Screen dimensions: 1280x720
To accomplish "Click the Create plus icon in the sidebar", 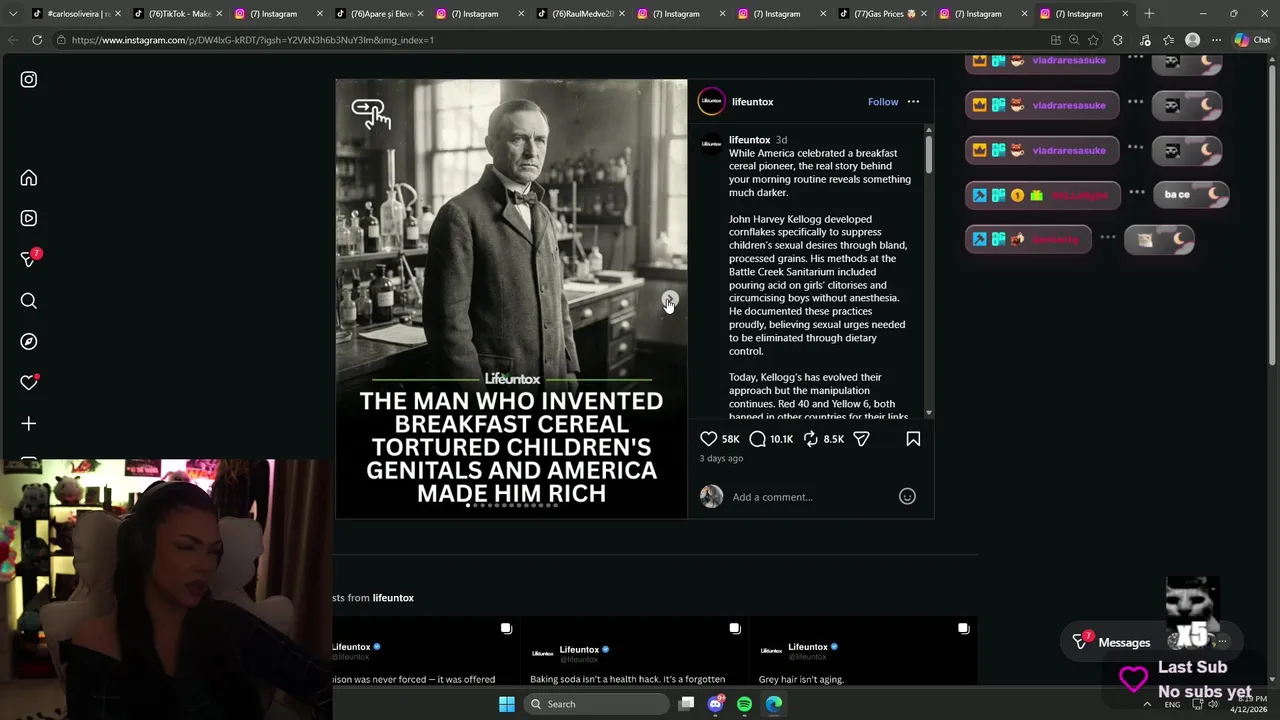I will pos(29,424).
